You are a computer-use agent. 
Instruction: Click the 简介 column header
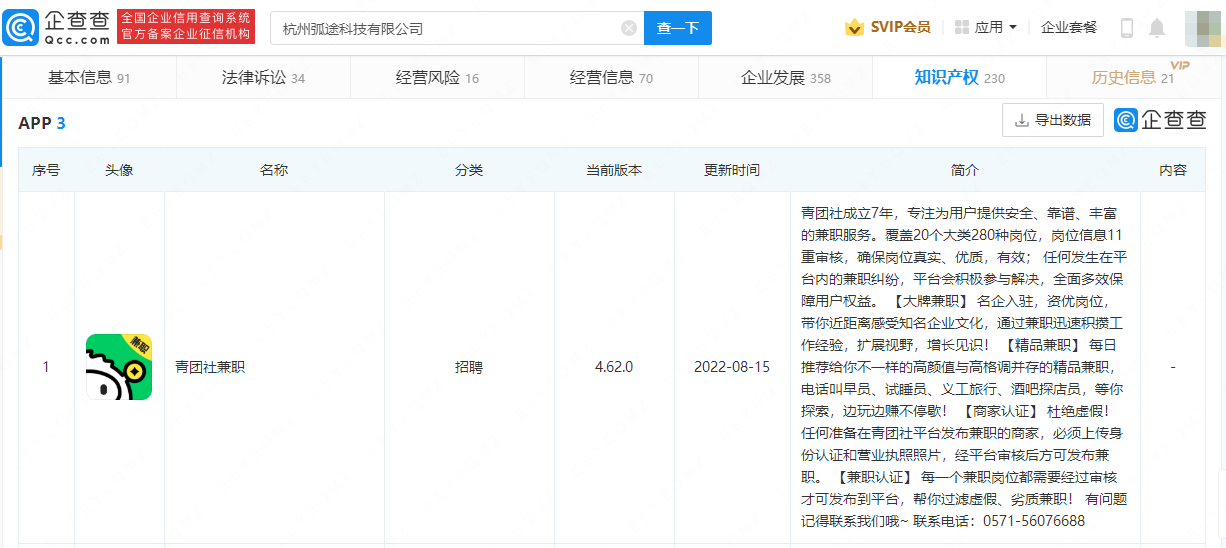pyautogui.click(x=965, y=170)
